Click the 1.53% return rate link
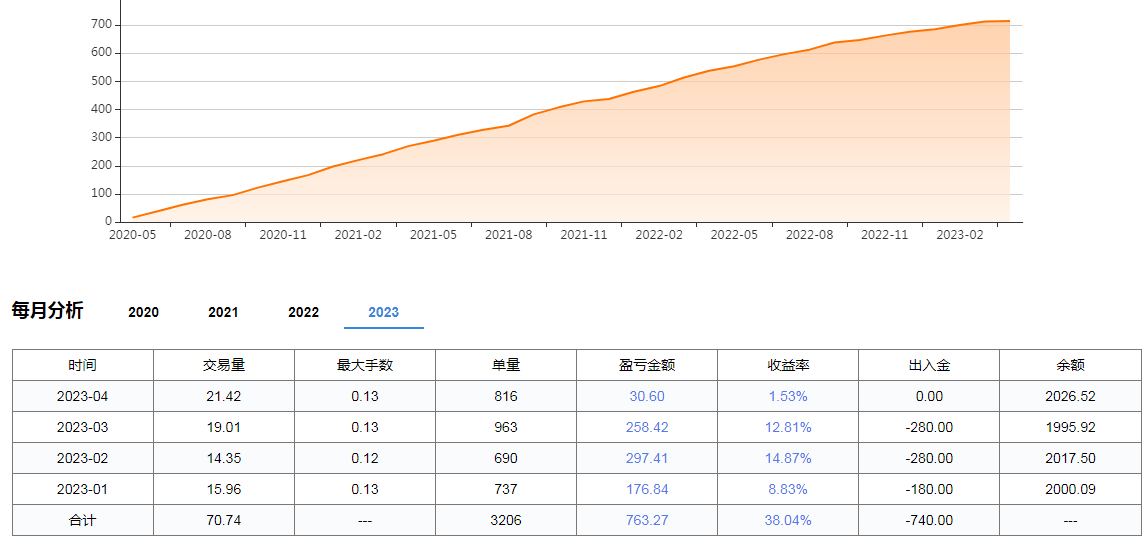 (788, 397)
